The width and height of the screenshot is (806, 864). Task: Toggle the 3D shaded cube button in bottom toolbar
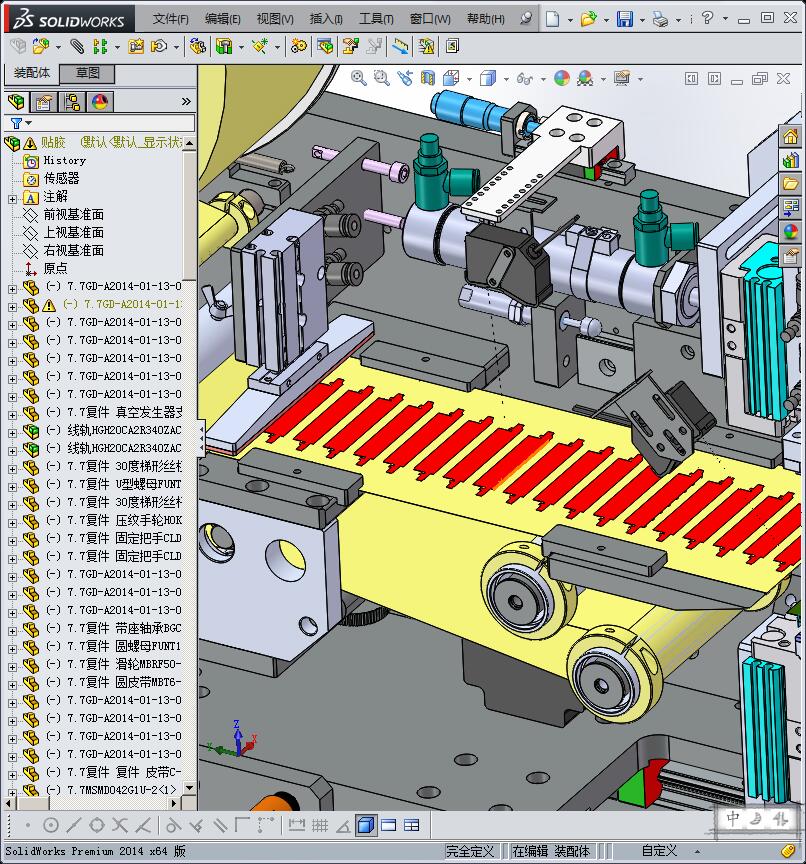[x=366, y=825]
